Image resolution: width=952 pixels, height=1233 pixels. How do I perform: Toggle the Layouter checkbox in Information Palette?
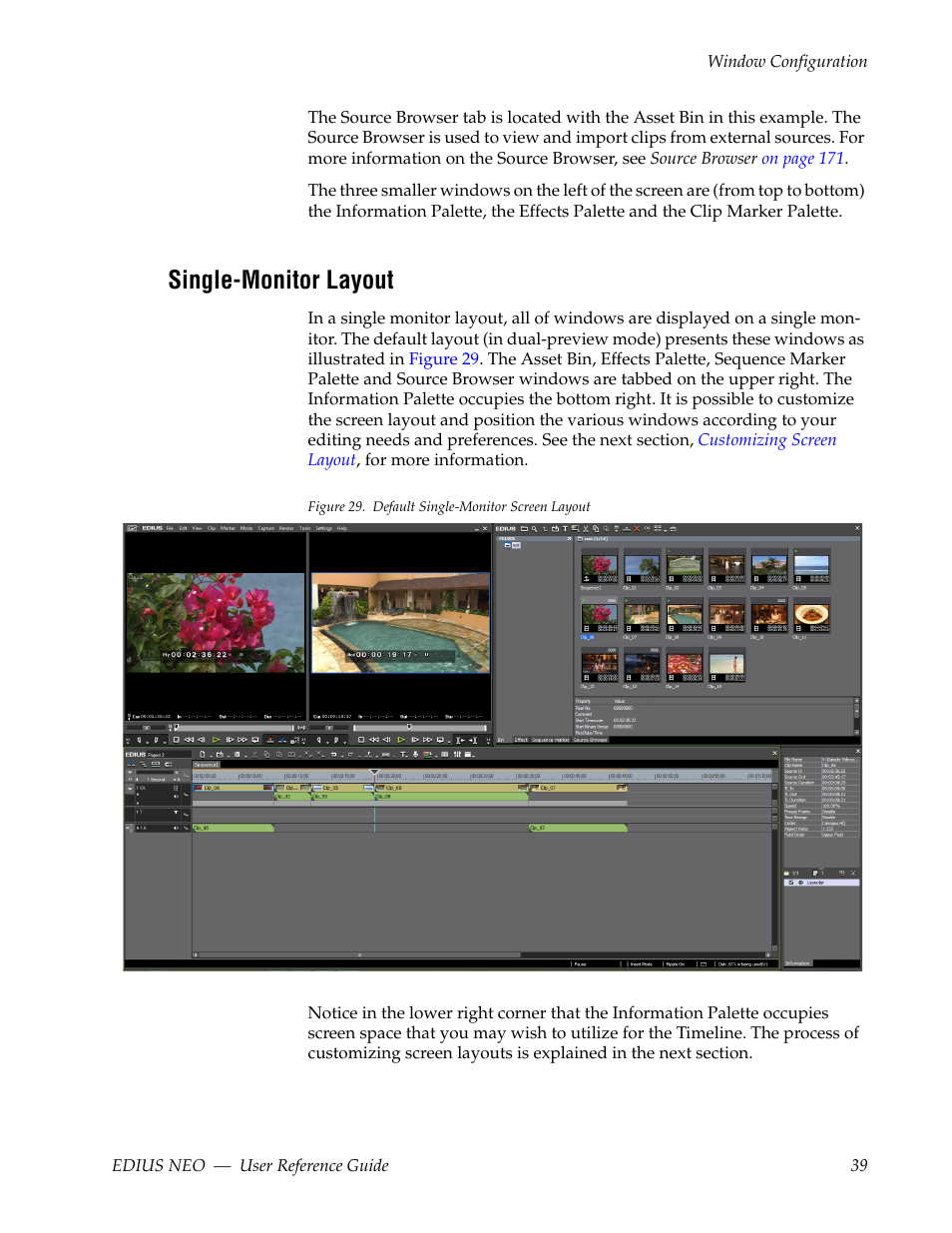click(x=791, y=883)
